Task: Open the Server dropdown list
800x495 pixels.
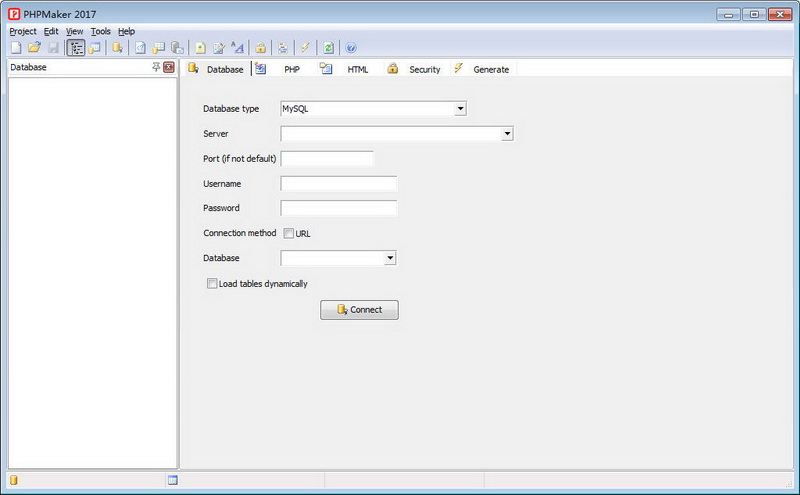Action: tap(507, 133)
